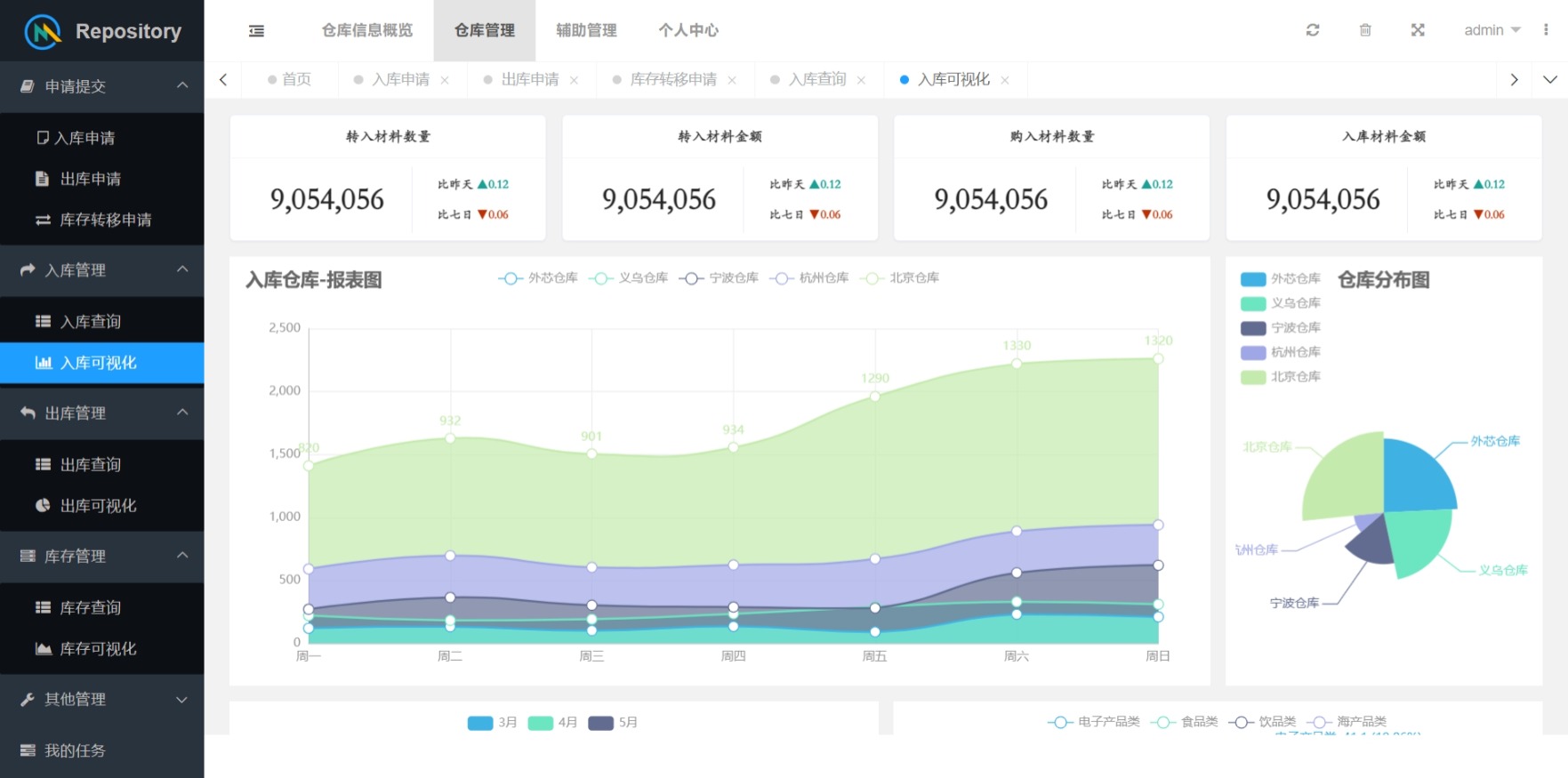Switch to 辅助管理 top menu
This screenshot has width=1568, height=778.
586,30
